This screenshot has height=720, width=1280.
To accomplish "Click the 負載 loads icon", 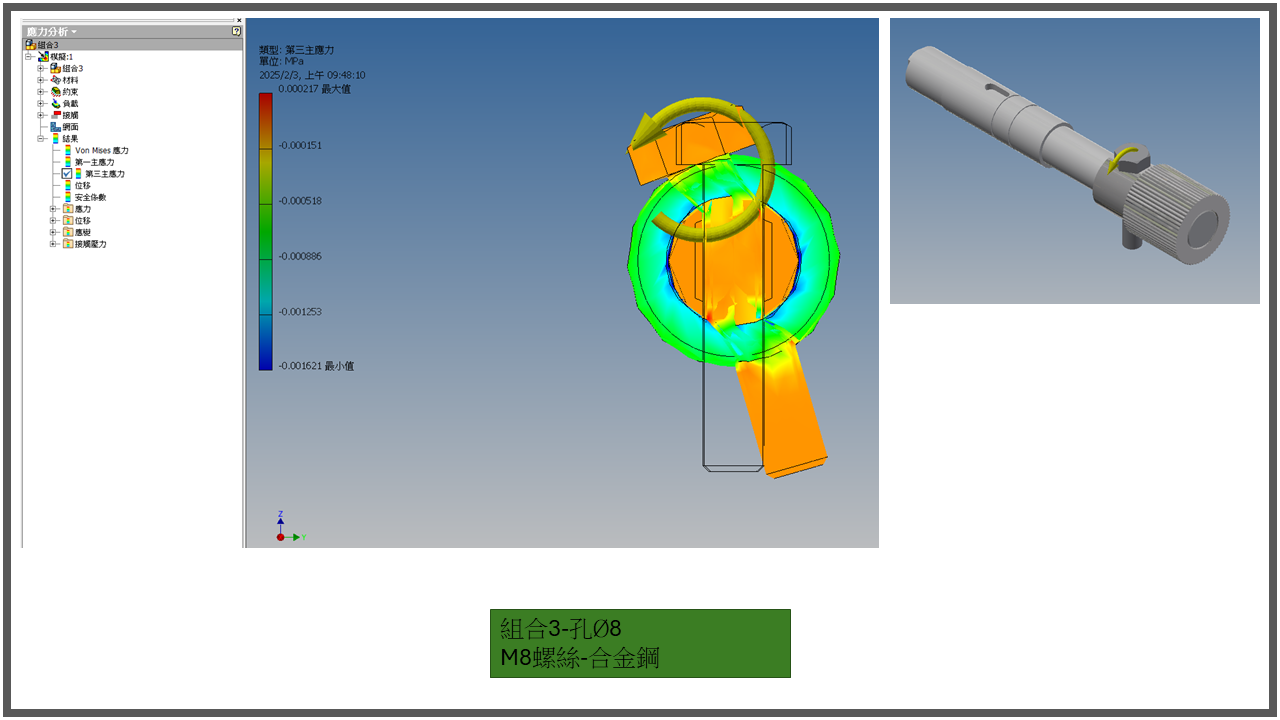I will coord(55,104).
